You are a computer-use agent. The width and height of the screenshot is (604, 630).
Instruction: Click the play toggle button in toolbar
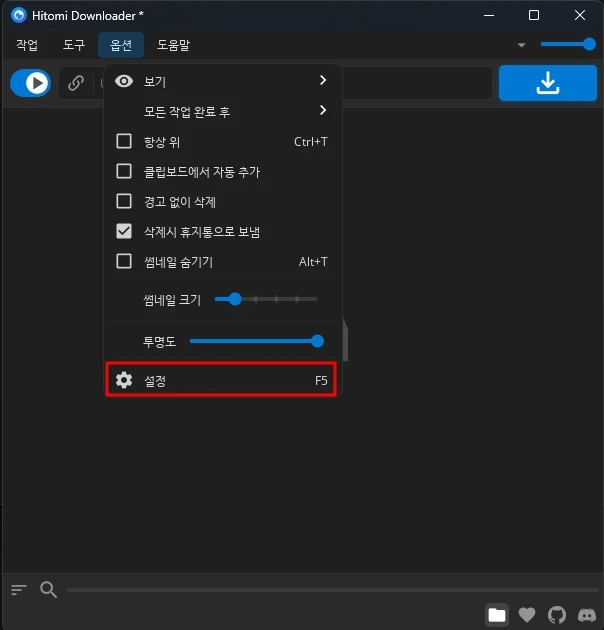pos(31,83)
